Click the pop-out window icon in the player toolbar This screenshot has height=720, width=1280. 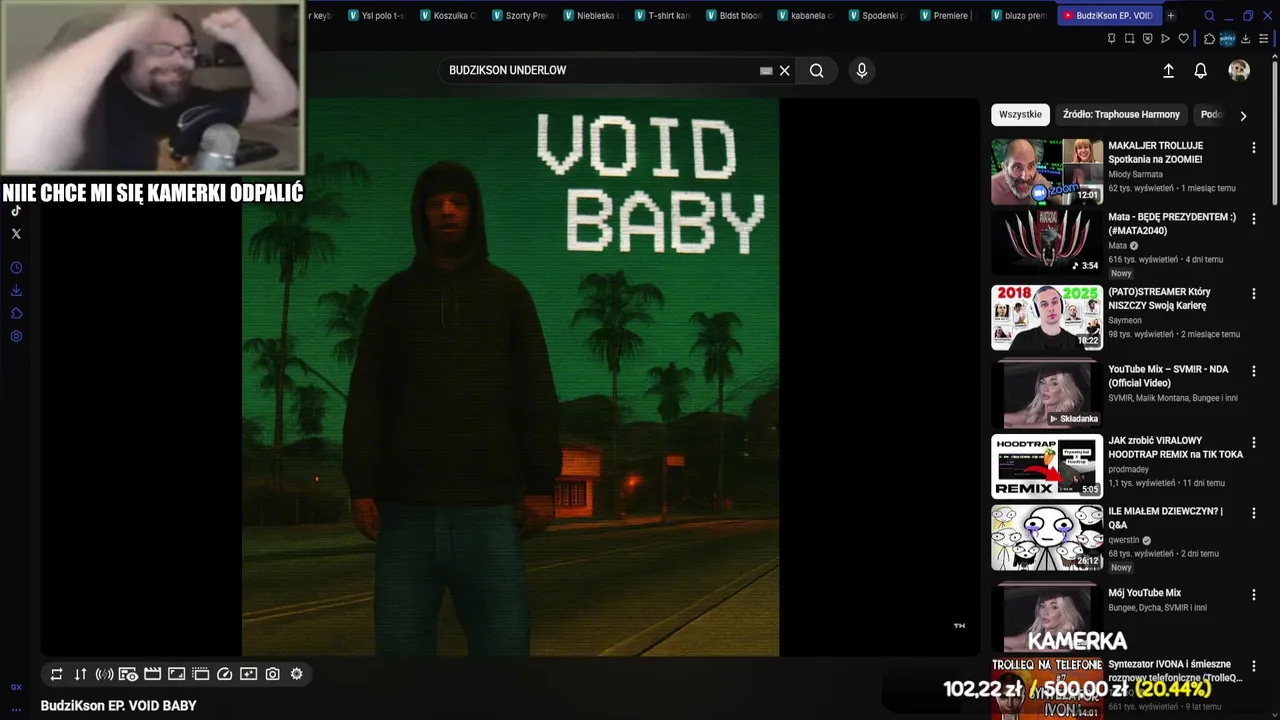pyautogui.click(x=200, y=674)
